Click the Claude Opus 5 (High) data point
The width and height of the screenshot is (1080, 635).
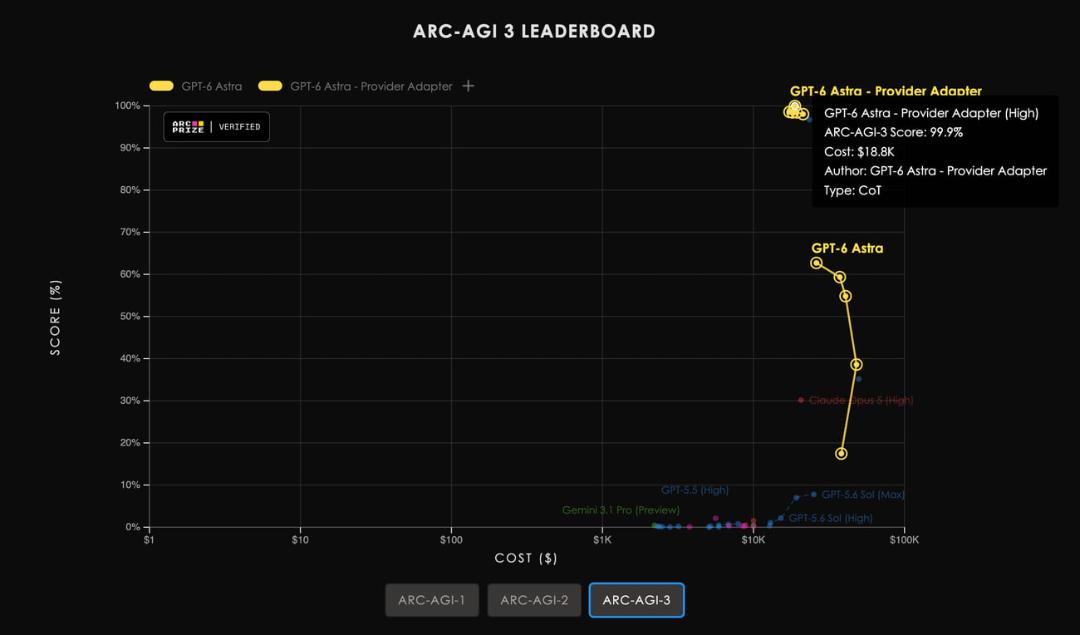pos(800,400)
